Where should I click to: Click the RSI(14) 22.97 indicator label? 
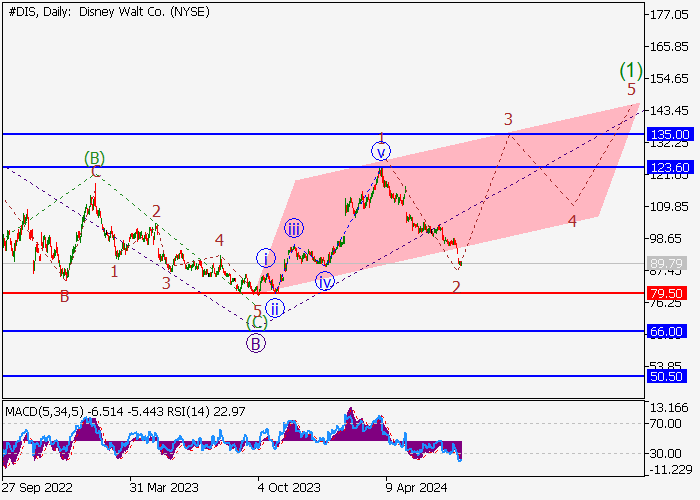click(x=206, y=412)
